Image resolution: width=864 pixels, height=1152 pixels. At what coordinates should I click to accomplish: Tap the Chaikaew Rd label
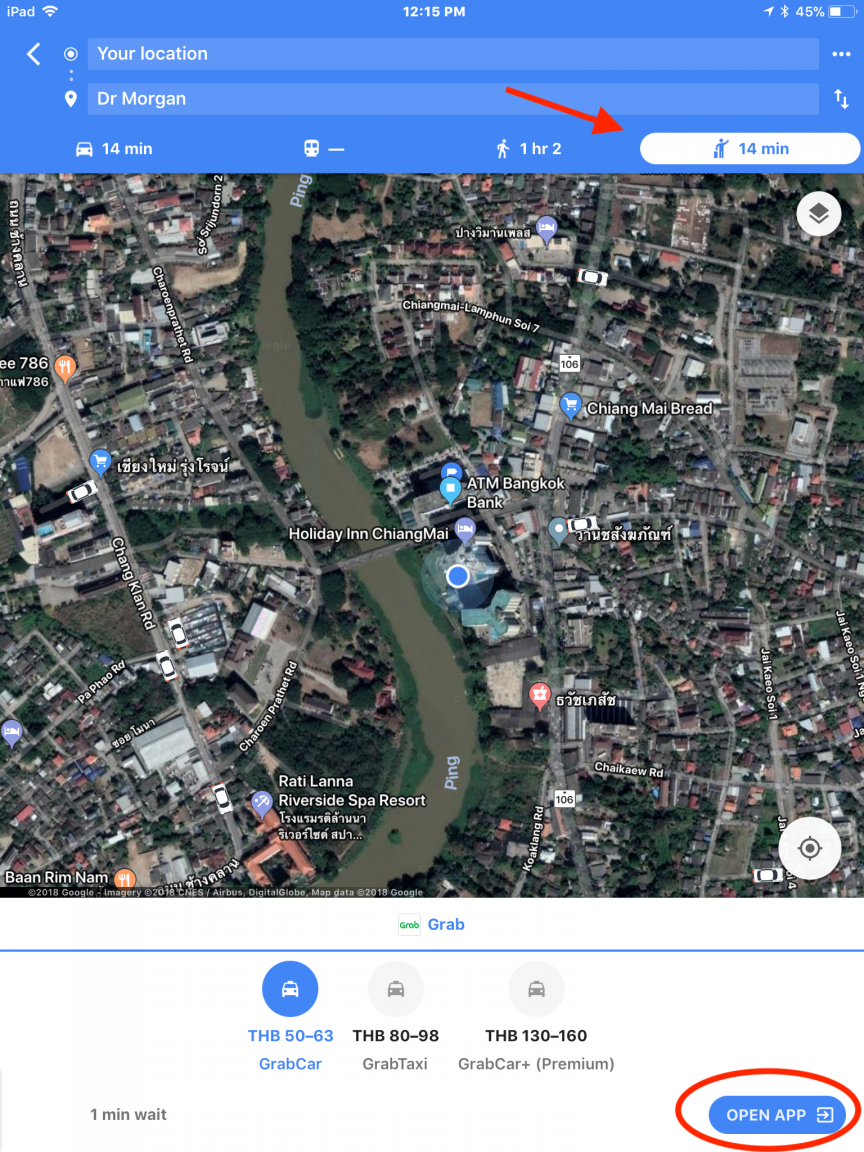(x=629, y=769)
